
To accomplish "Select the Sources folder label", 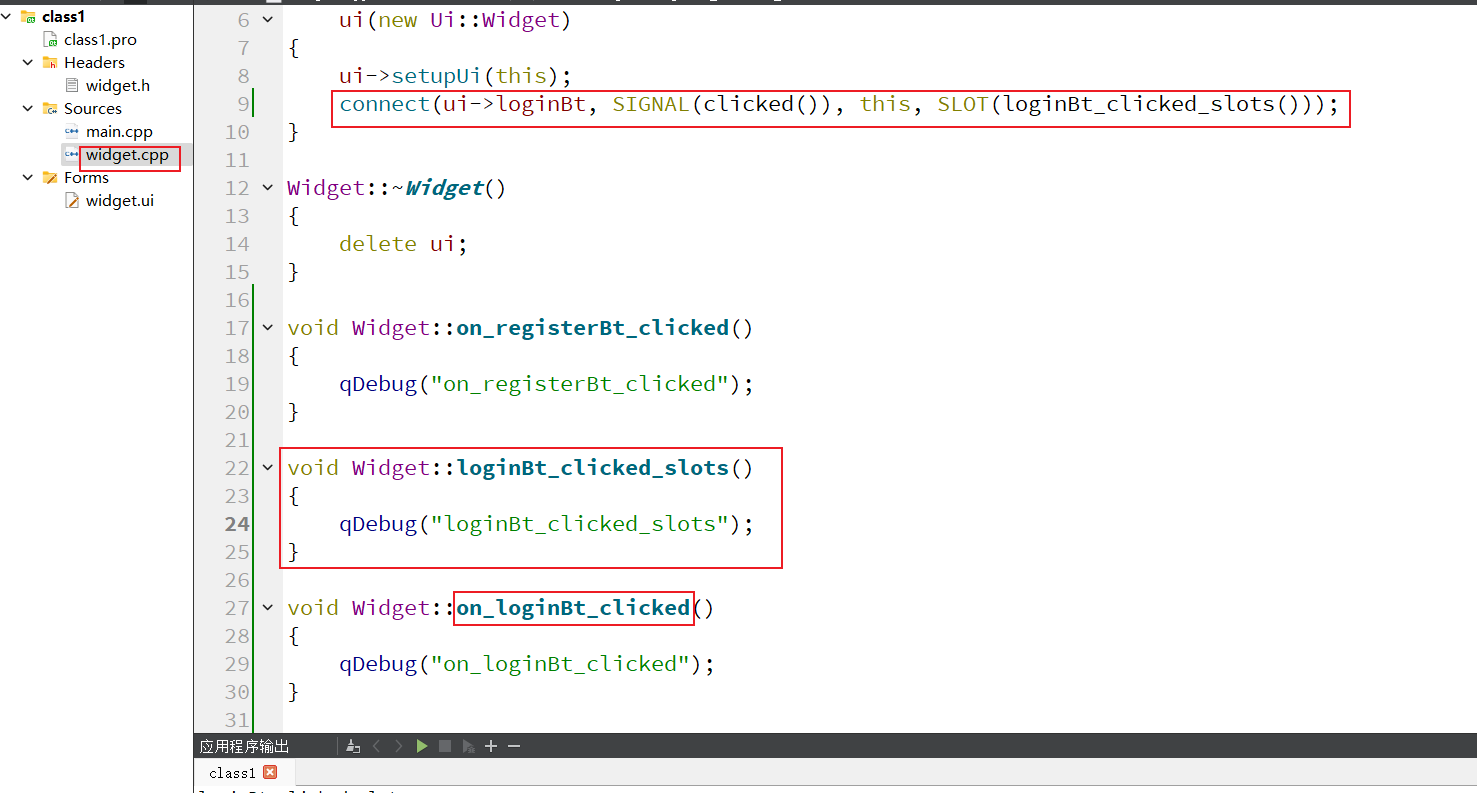I will point(93,109).
